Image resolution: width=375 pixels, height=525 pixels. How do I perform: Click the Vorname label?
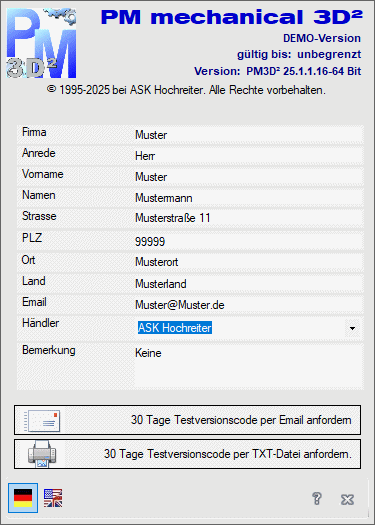pos(43,174)
